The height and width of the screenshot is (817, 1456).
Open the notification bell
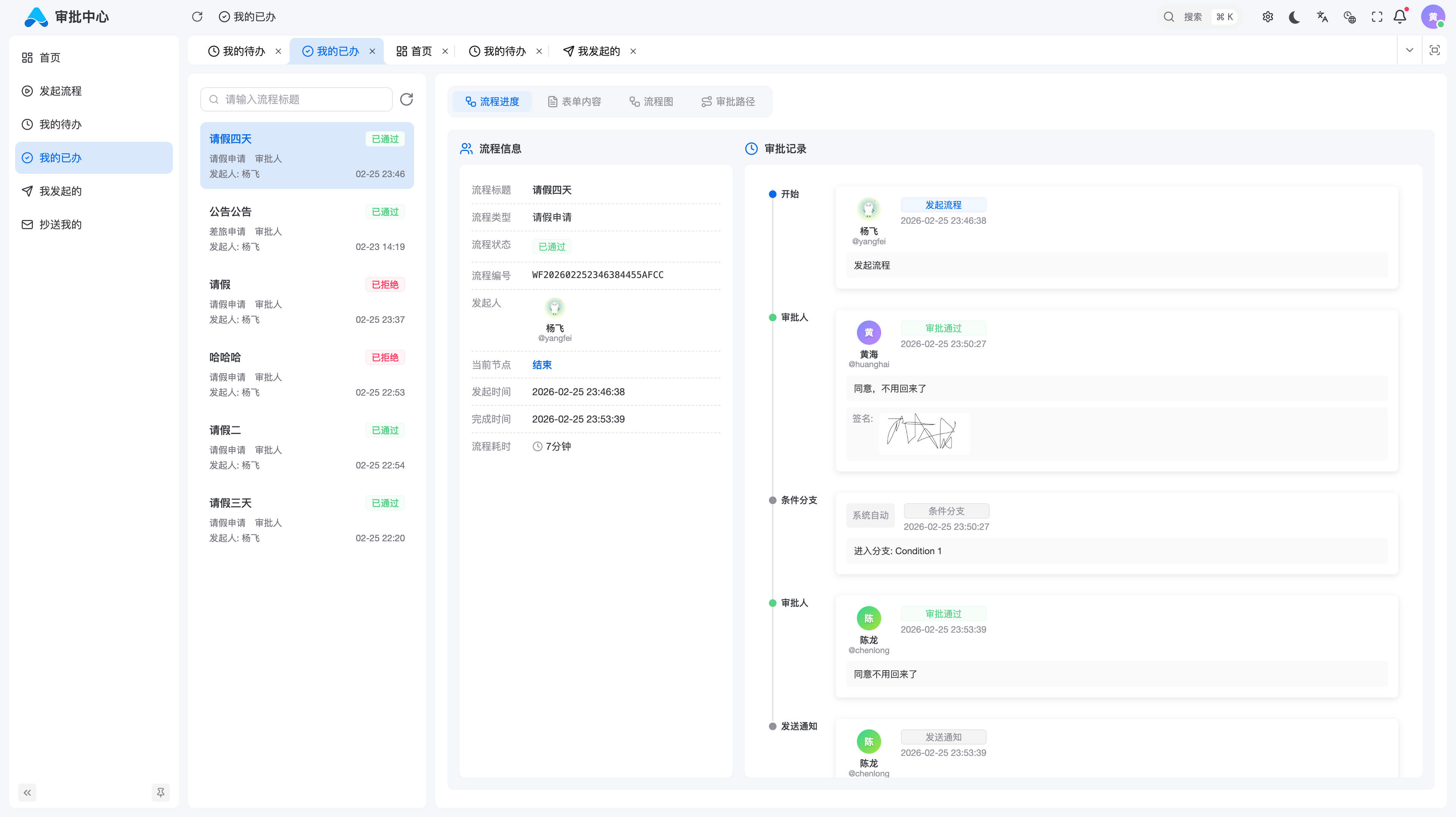[1400, 17]
